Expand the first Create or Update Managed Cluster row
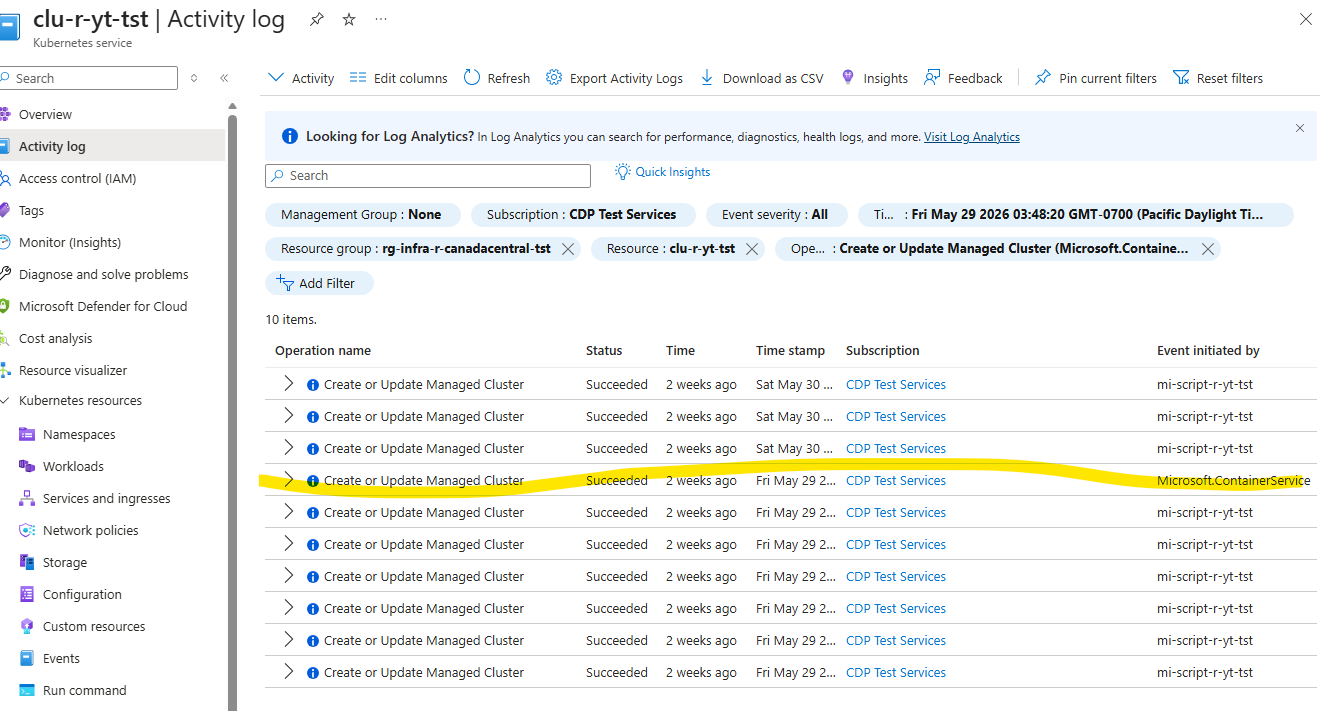 click(289, 383)
